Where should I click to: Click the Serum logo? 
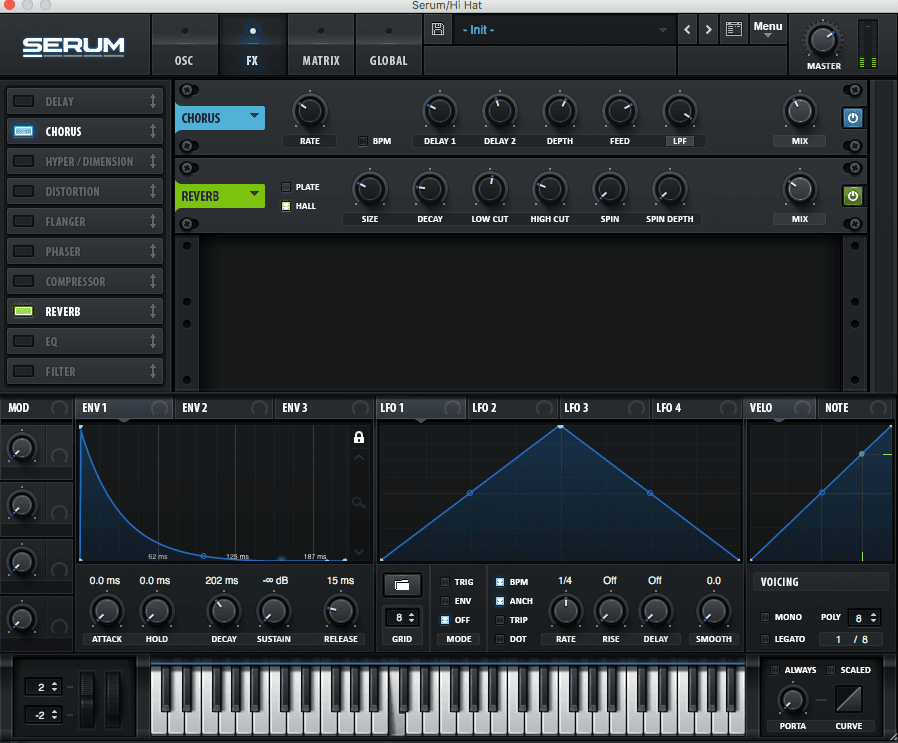[x=73, y=46]
